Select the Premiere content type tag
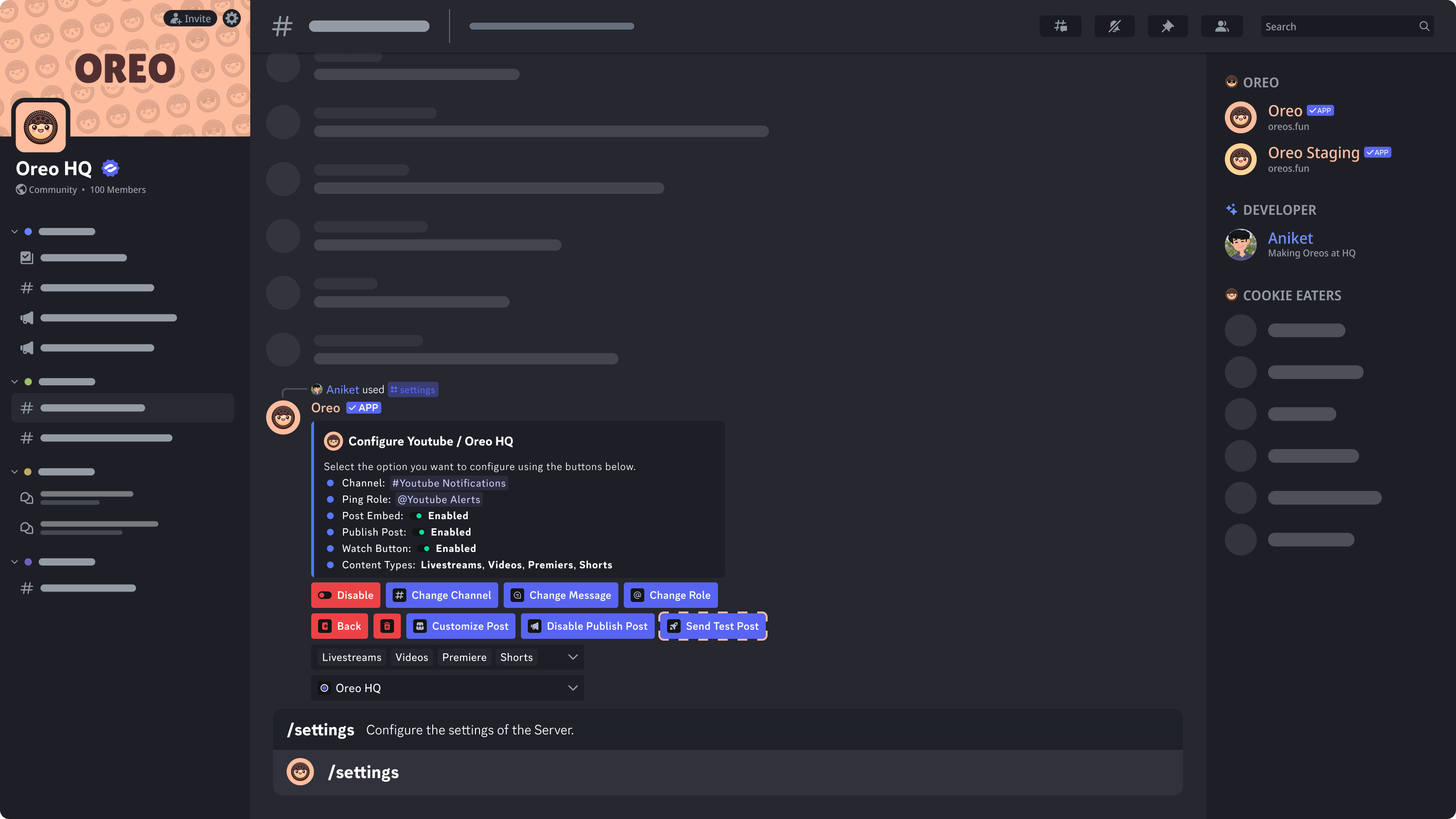The image size is (1456, 819). click(x=464, y=657)
